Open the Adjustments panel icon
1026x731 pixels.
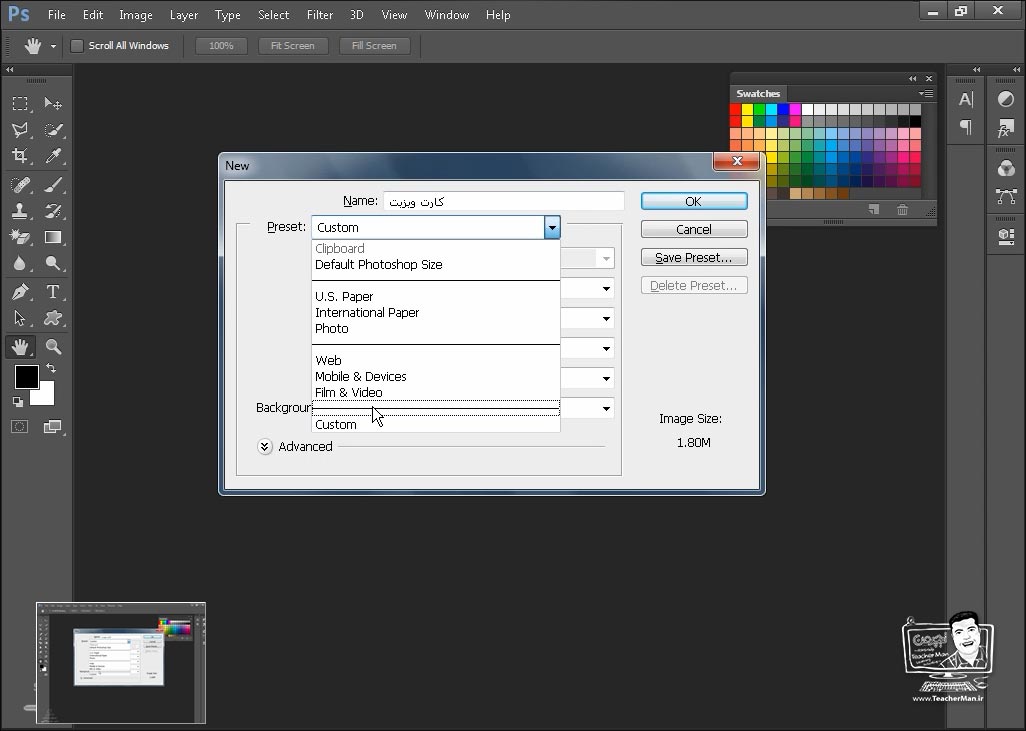point(1006,99)
